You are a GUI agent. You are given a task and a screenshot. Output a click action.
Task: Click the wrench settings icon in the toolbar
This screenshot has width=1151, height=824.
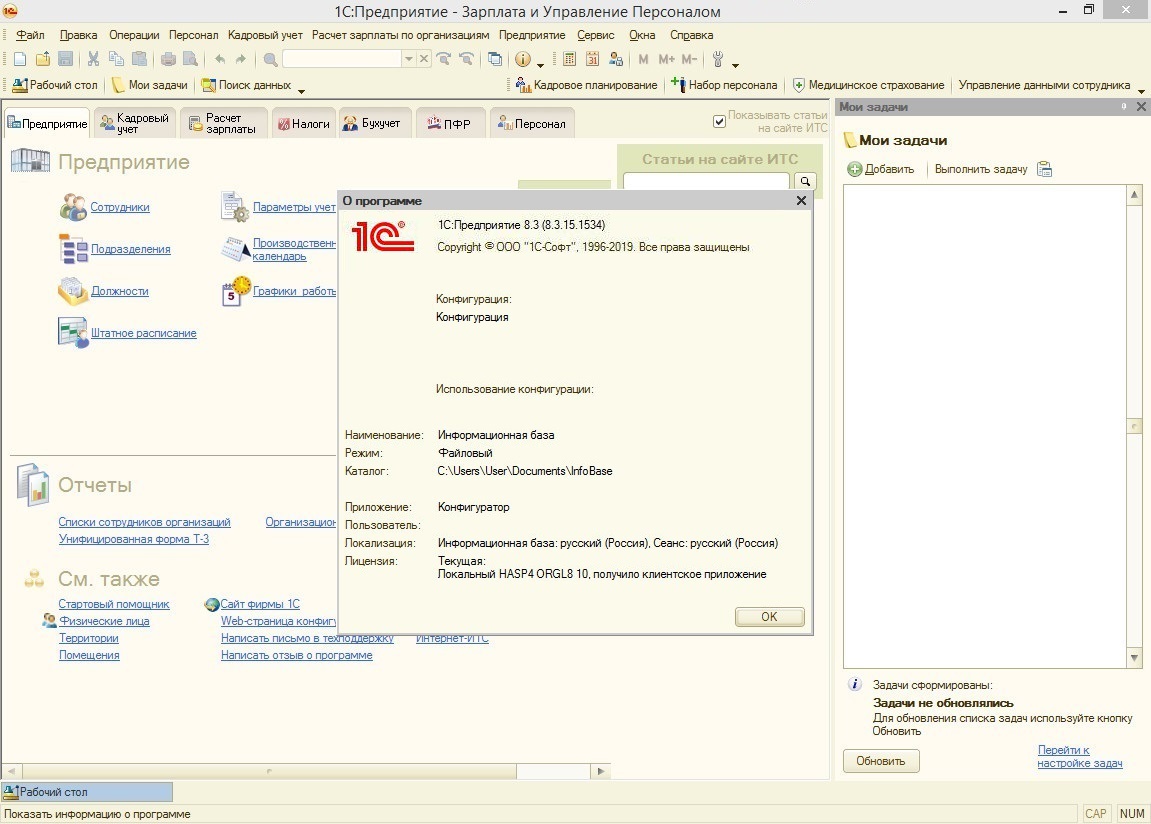718,59
